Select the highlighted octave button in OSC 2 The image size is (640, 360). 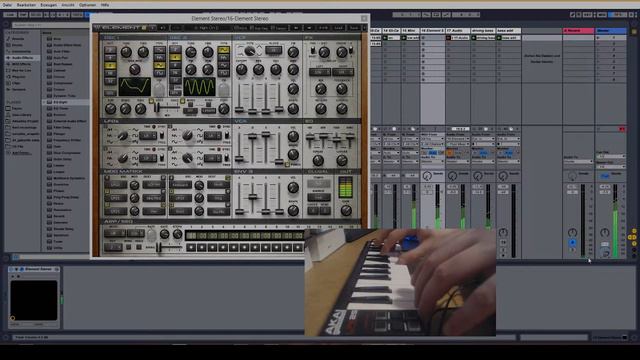point(175,58)
